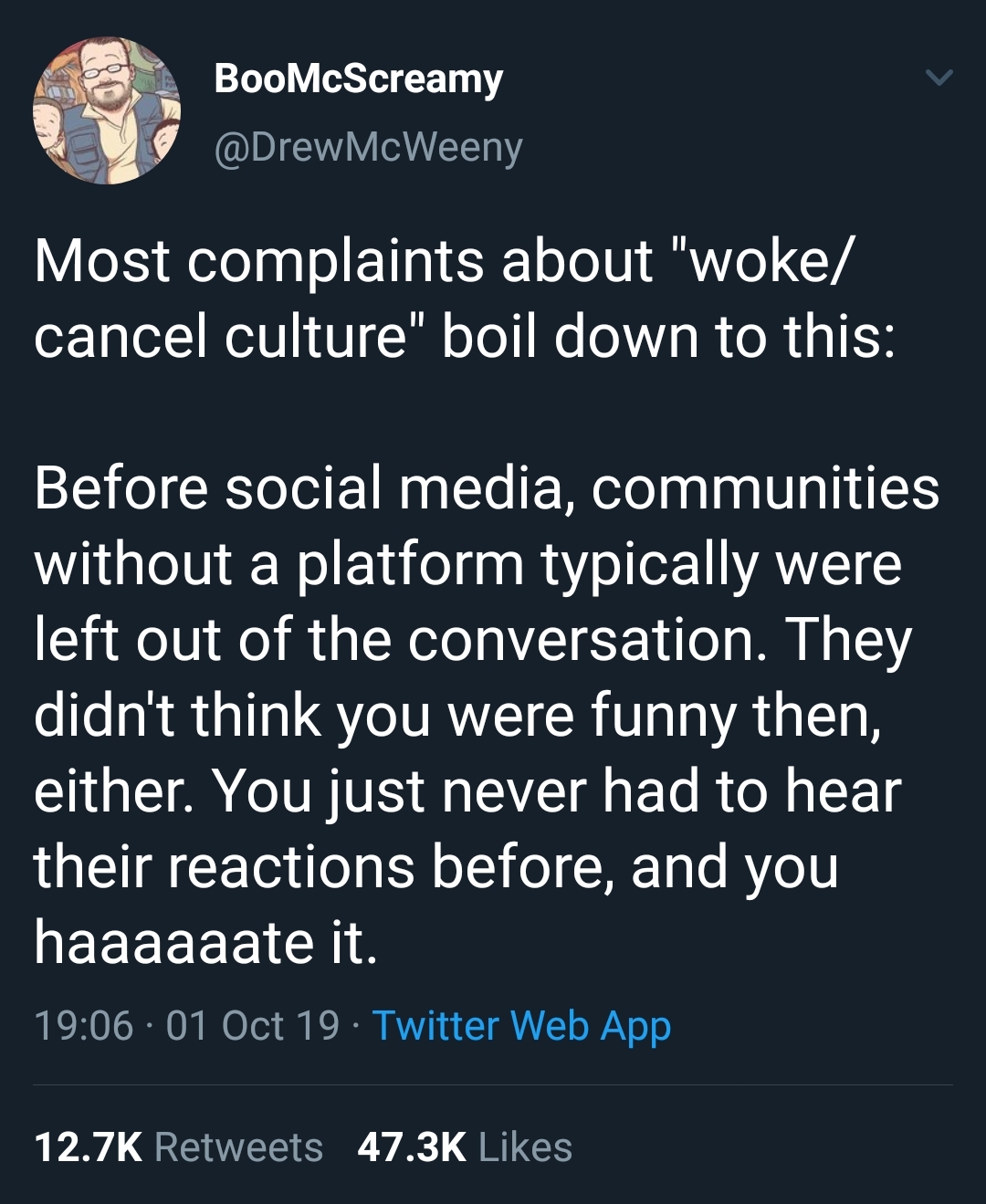Click the Twitter Web App source link

point(521,1026)
